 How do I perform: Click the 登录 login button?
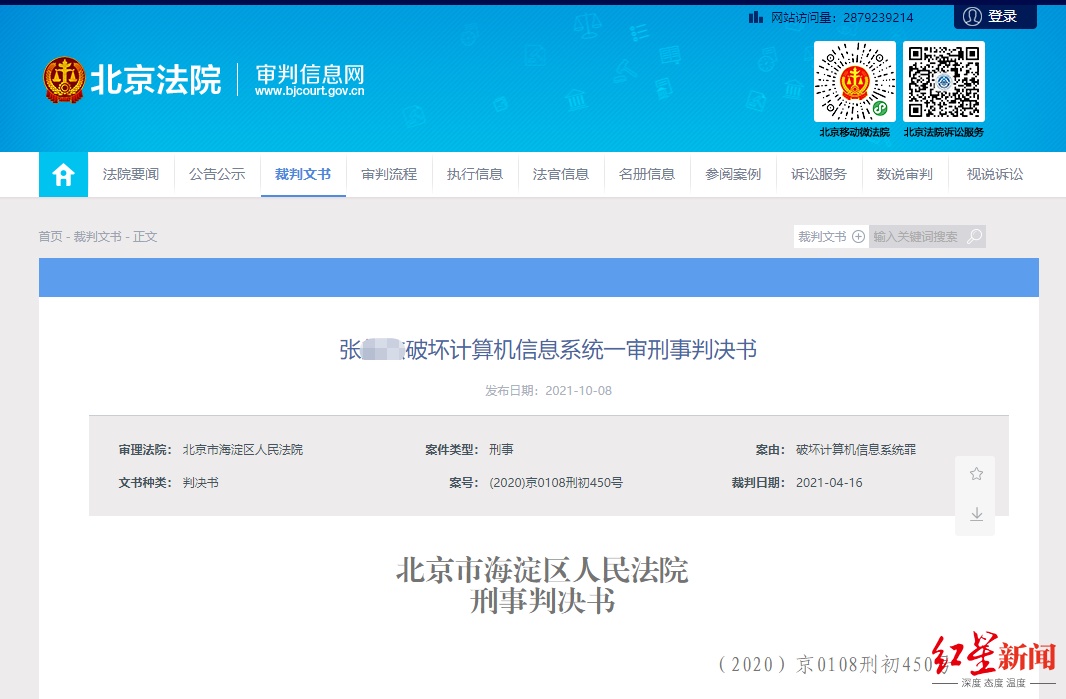point(1002,16)
